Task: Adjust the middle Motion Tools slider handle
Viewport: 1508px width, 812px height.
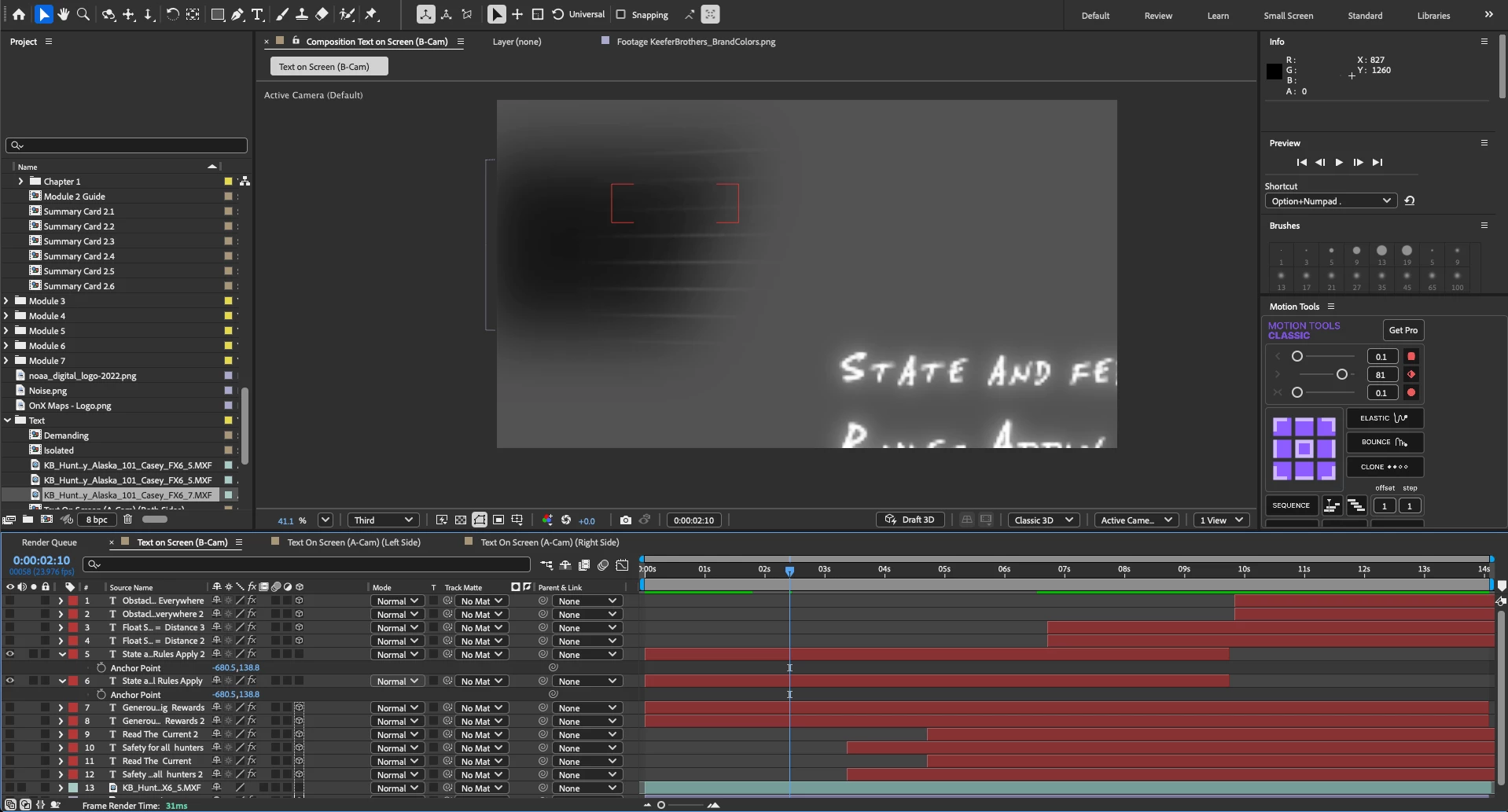Action: pos(1342,375)
